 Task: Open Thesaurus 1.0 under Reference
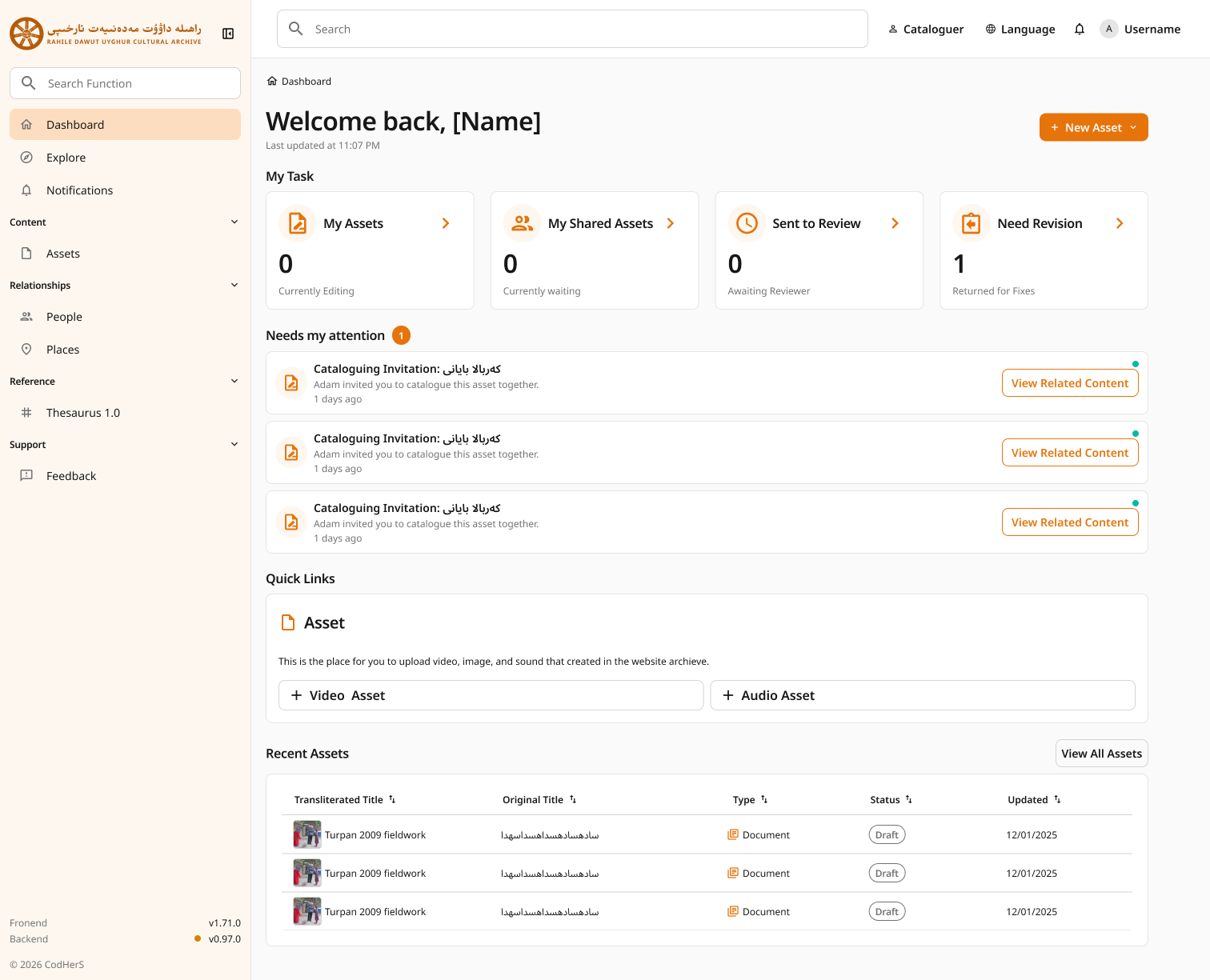coord(84,412)
